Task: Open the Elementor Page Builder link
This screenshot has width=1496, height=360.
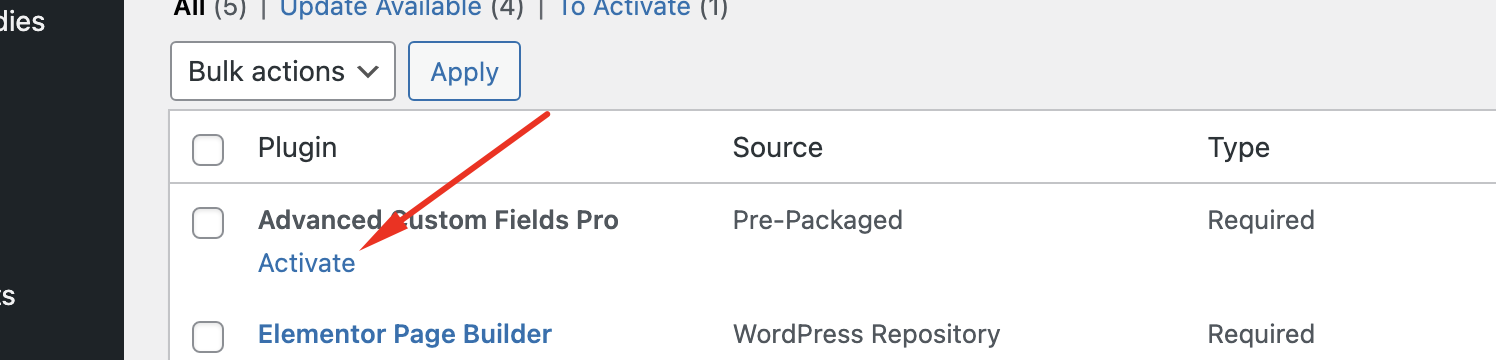Action: [405, 334]
